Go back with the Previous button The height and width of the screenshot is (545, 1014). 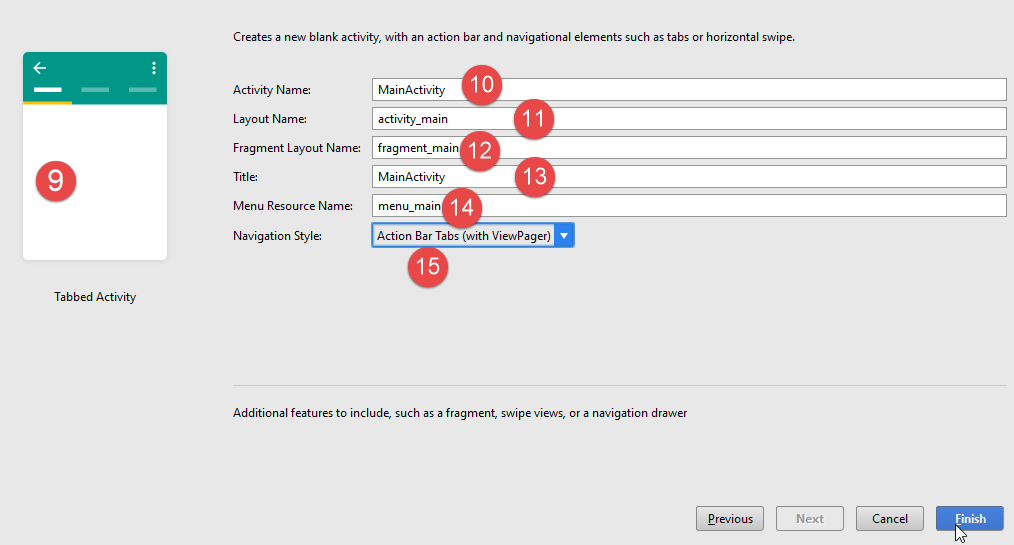tap(730, 519)
